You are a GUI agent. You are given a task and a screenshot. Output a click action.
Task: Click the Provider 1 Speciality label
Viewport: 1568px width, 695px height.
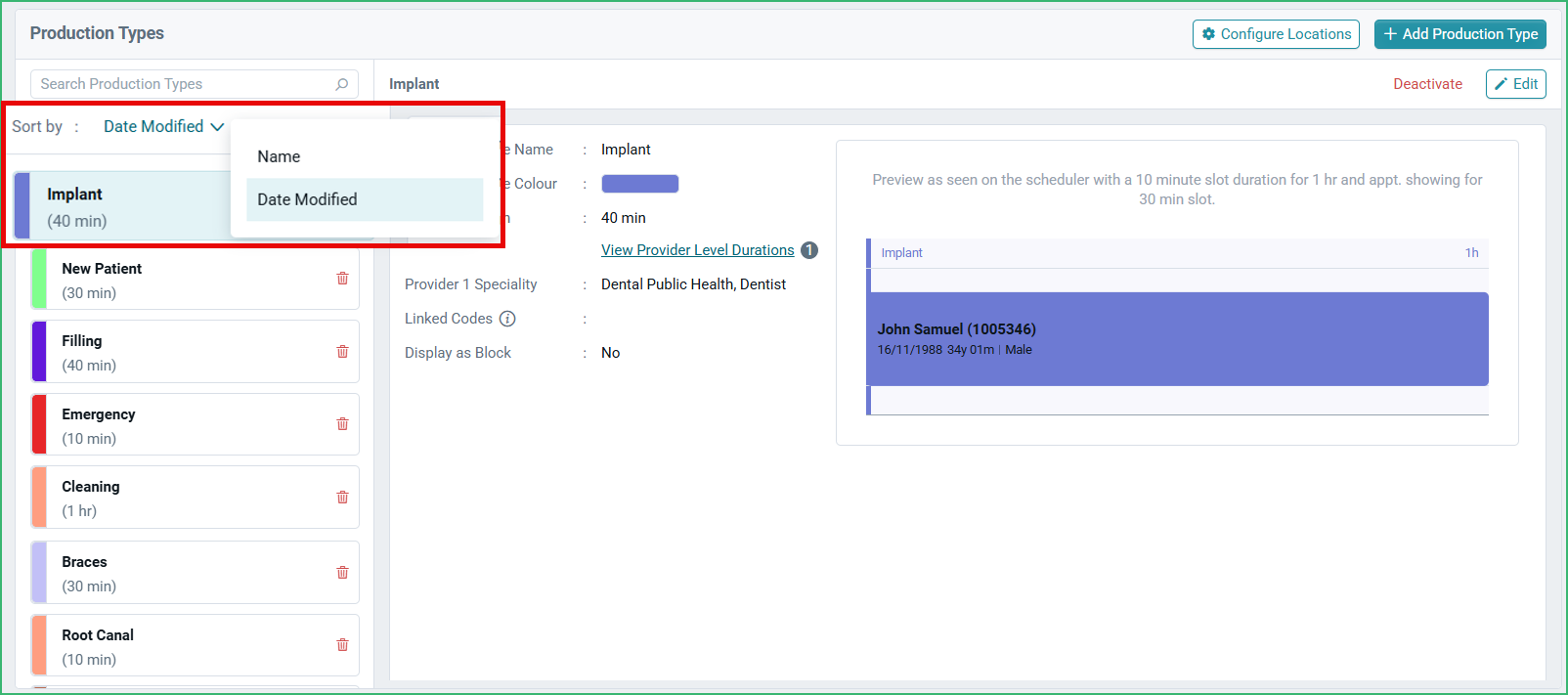(x=470, y=284)
